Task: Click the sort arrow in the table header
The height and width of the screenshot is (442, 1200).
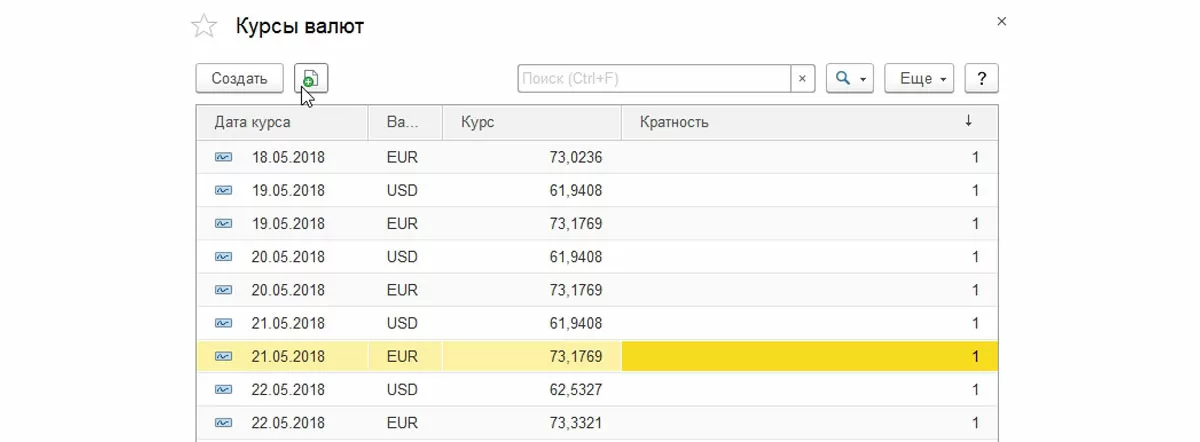Action: tap(968, 122)
